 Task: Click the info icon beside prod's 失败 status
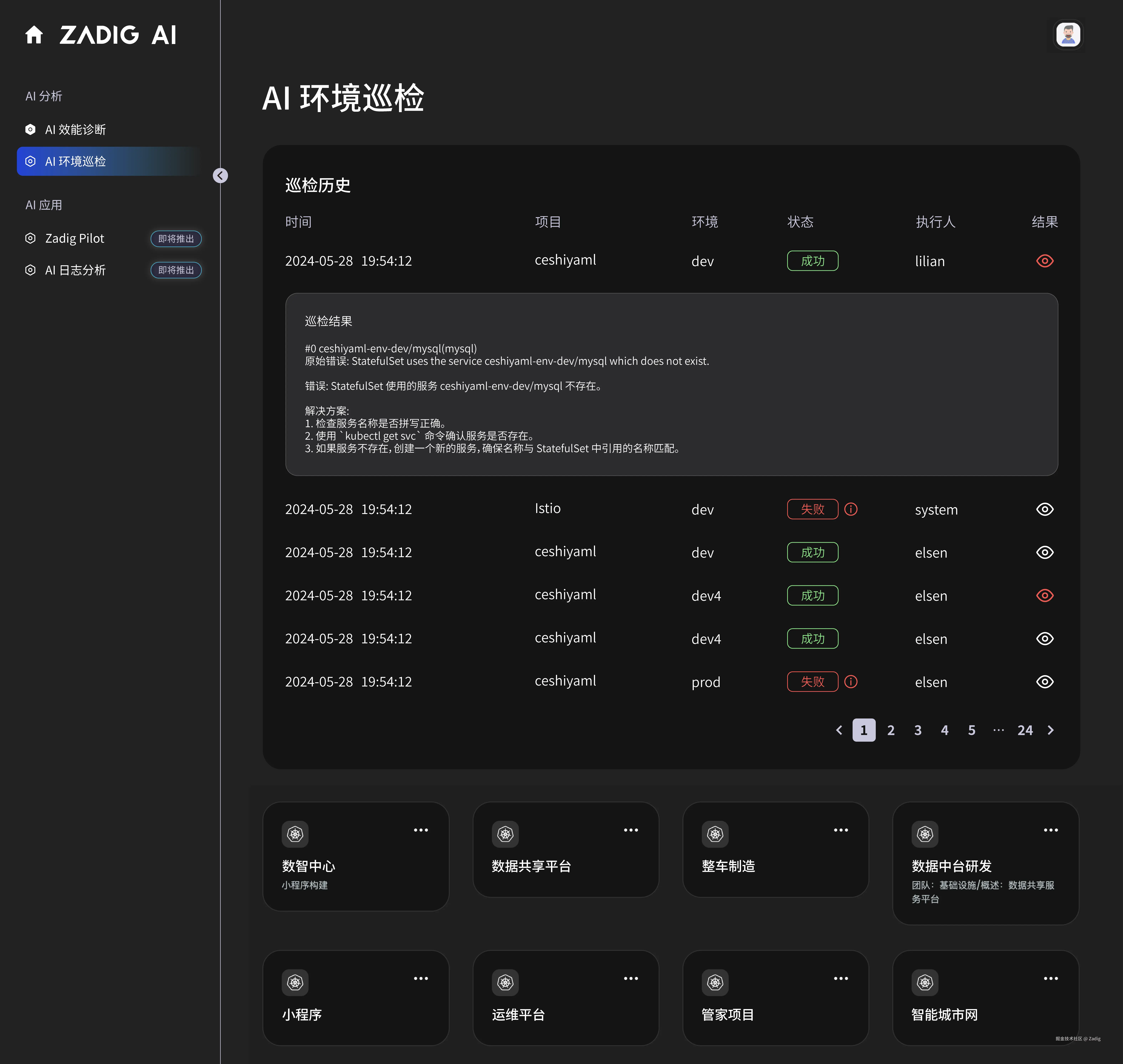click(x=851, y=682)
